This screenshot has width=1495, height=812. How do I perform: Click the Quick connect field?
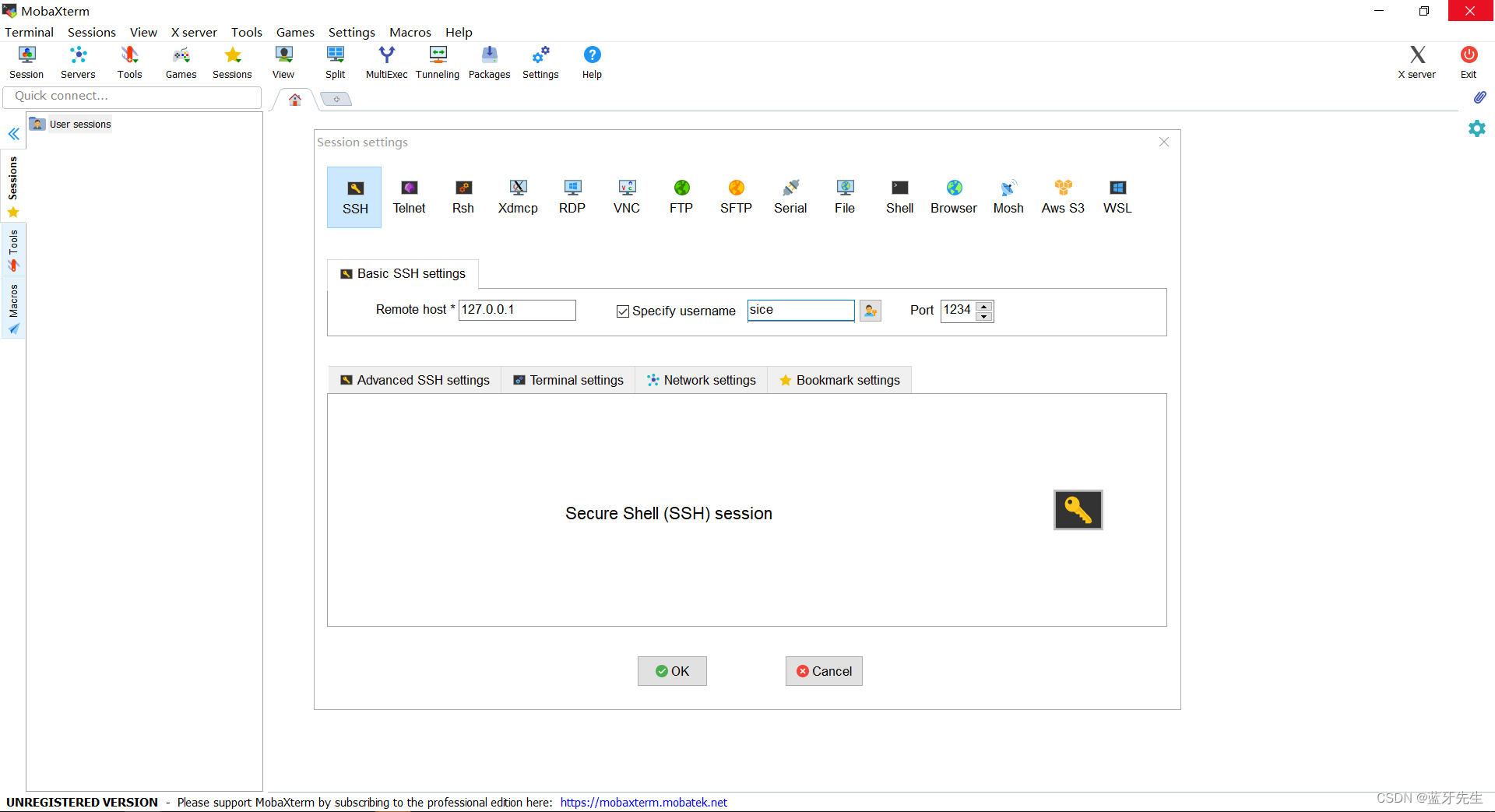pos(132,96)
